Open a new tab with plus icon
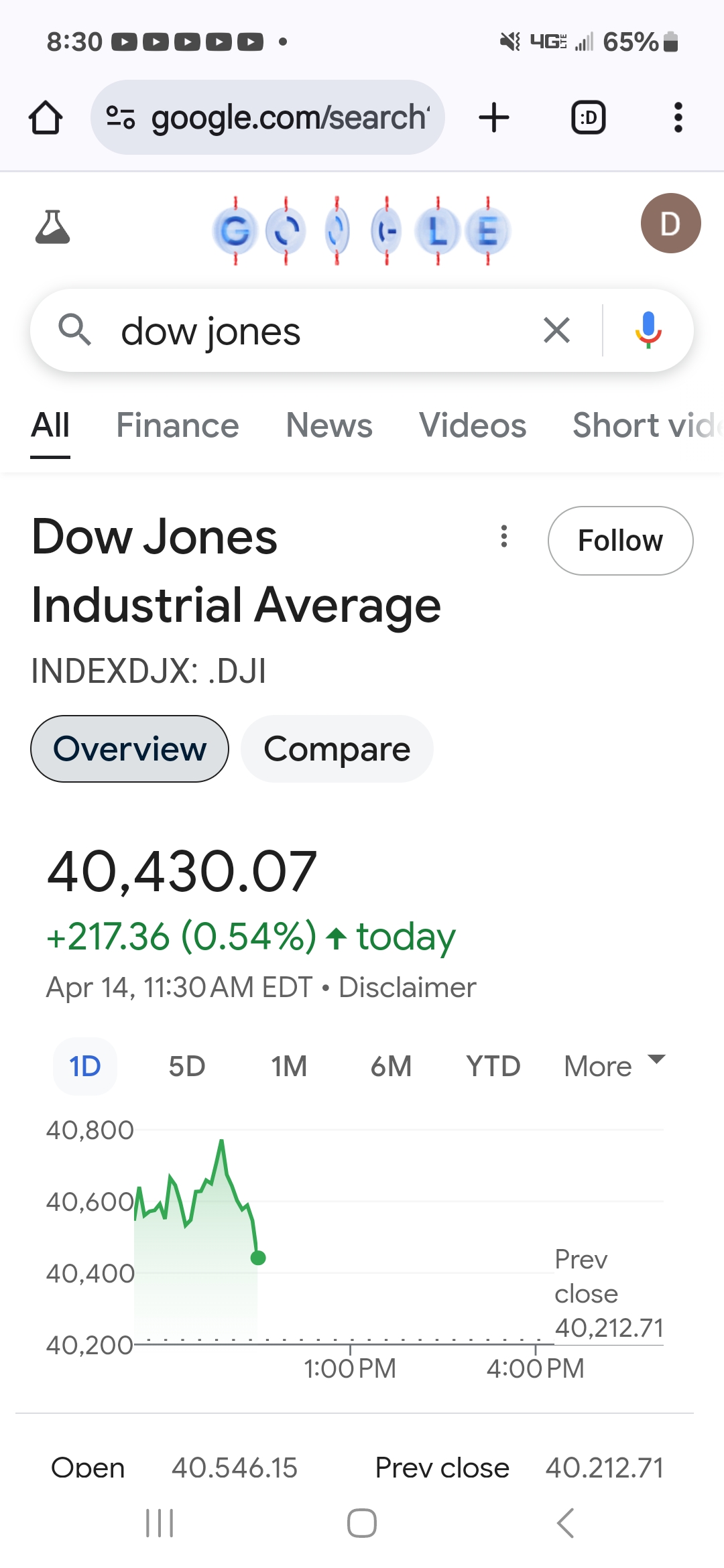The image size is (724, 1568). point(494,118)
